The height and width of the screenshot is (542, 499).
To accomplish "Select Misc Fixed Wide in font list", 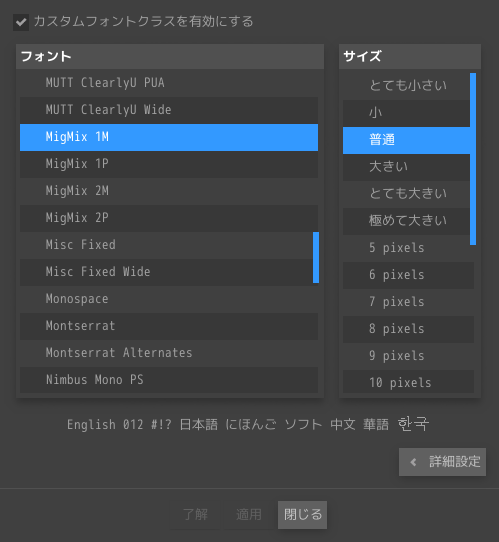I will tap(169, 272).
